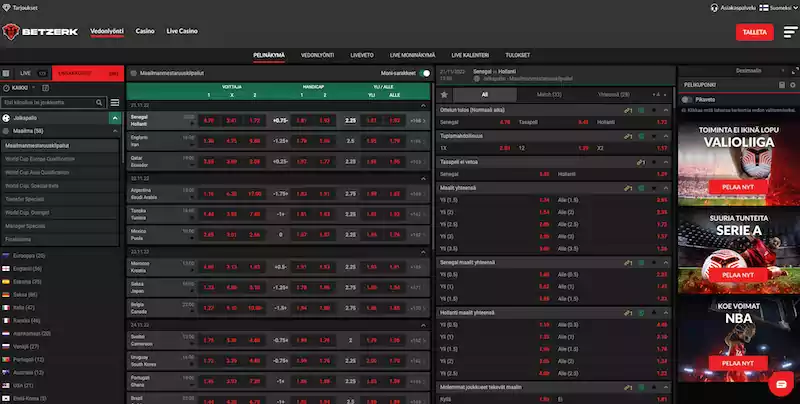Go to Casino section
Image resolution: width=800 pixels, height=404 pixels.
(x=145, y=31)
